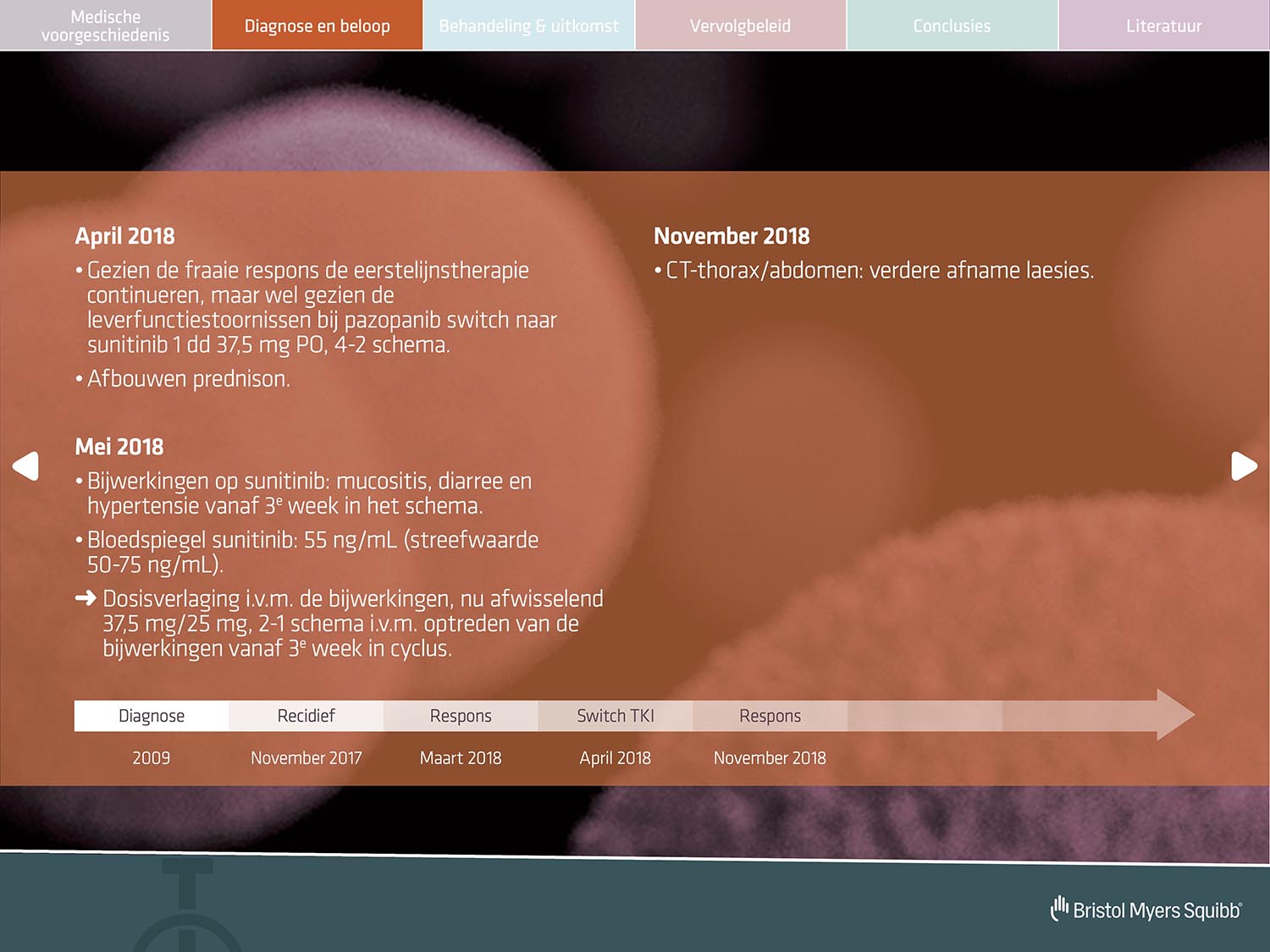Click the April 2018 heading
The height and width of the screenshot is (952, 1270).
(x=125, y=236)
